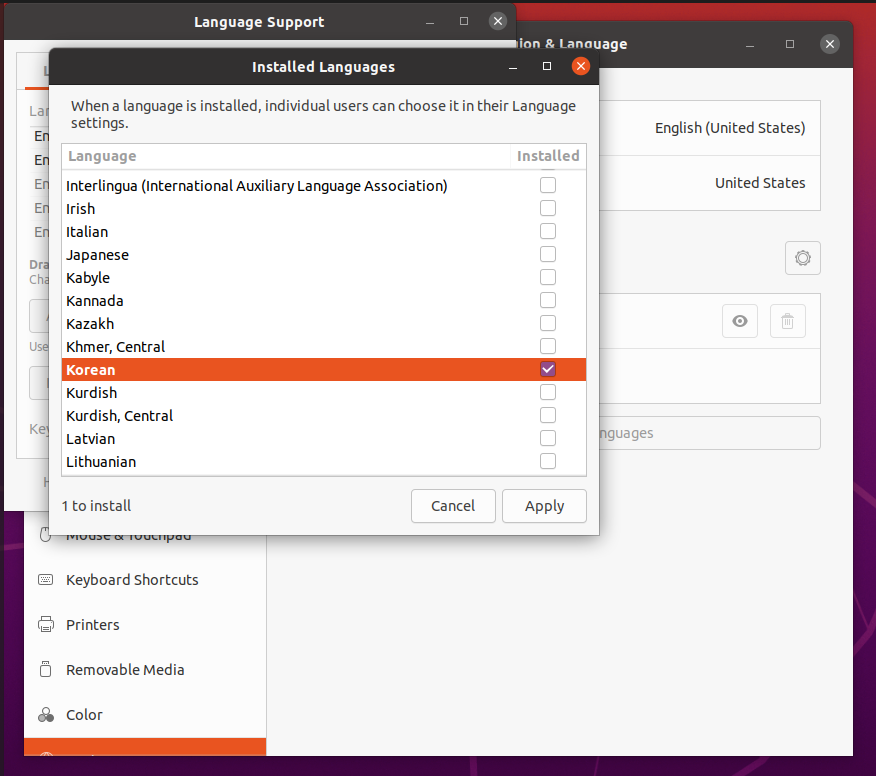Sort by the Installed column header

tap(548, 156)
